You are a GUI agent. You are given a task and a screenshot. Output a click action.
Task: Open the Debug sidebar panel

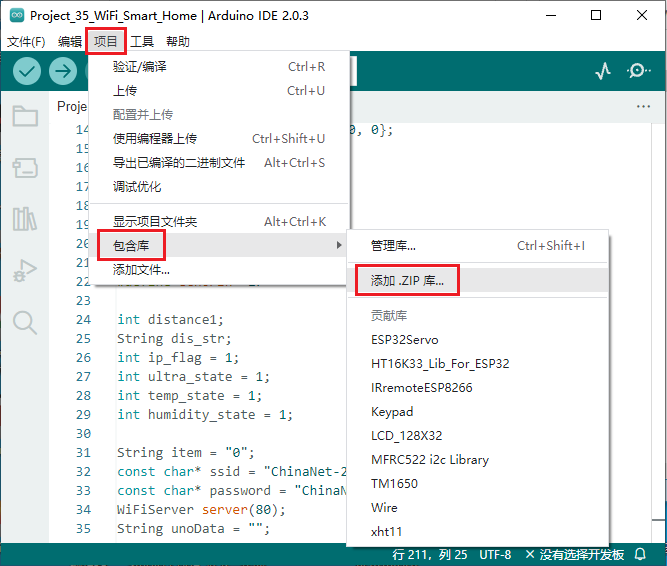pos(25,270)
